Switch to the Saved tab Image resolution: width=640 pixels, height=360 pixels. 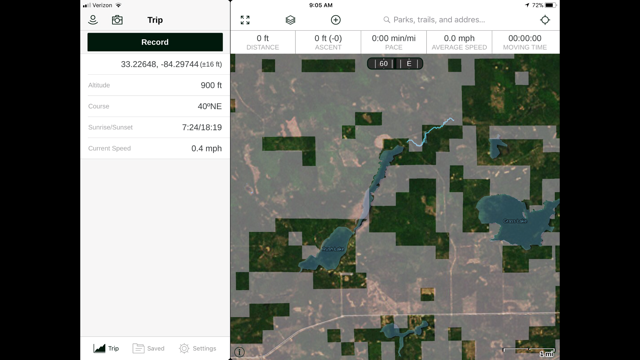click(x=149, y=348)
